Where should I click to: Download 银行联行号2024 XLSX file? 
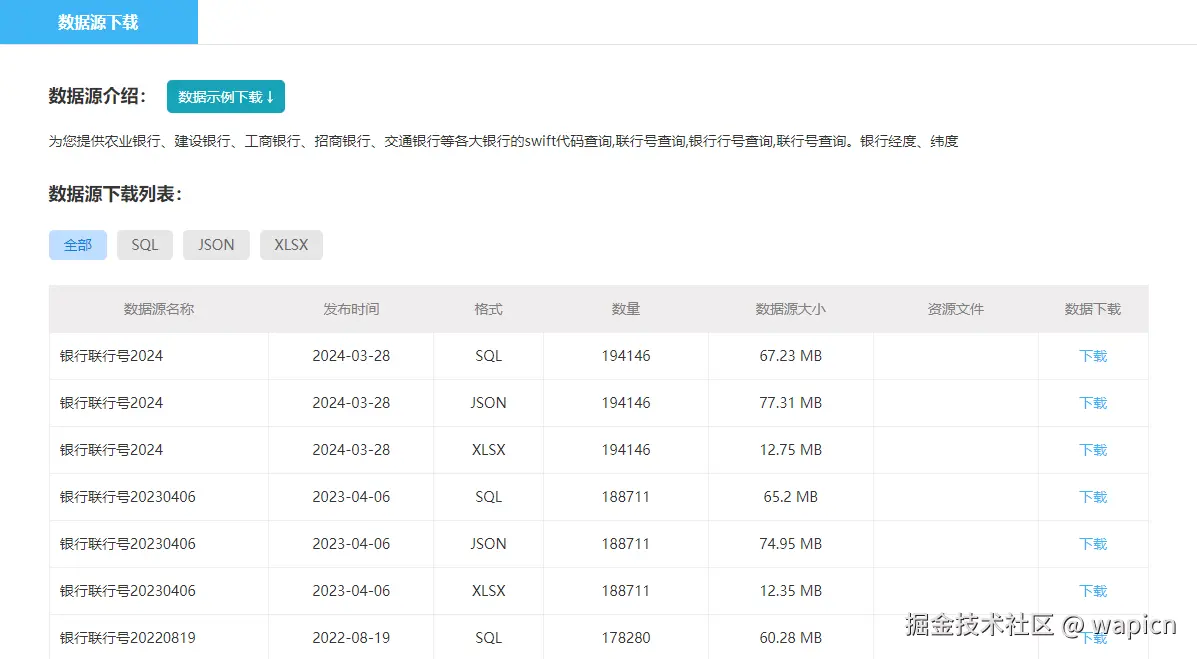(x=1093, y=449)
